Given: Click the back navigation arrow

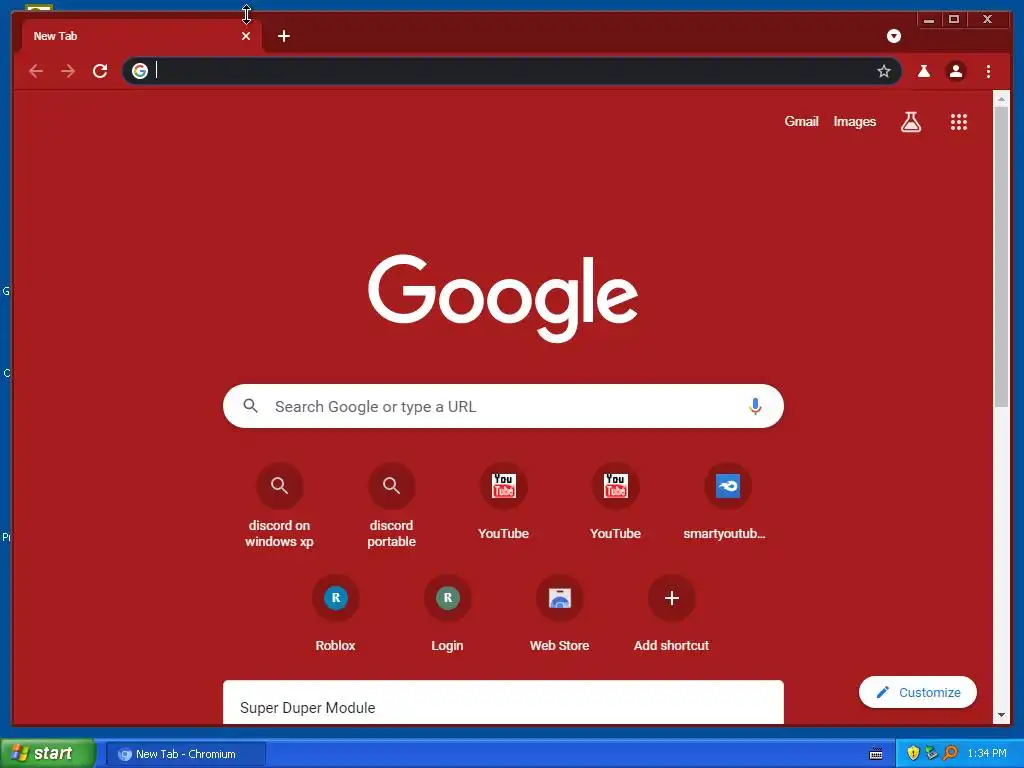Looking at the screenshot, I should pyautogui.click(x=36, y=71).
